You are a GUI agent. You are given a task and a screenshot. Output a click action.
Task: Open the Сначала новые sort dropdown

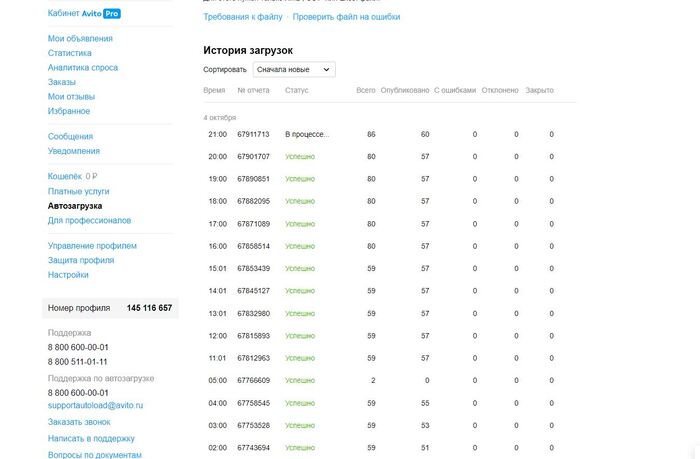tap(294, 70)
